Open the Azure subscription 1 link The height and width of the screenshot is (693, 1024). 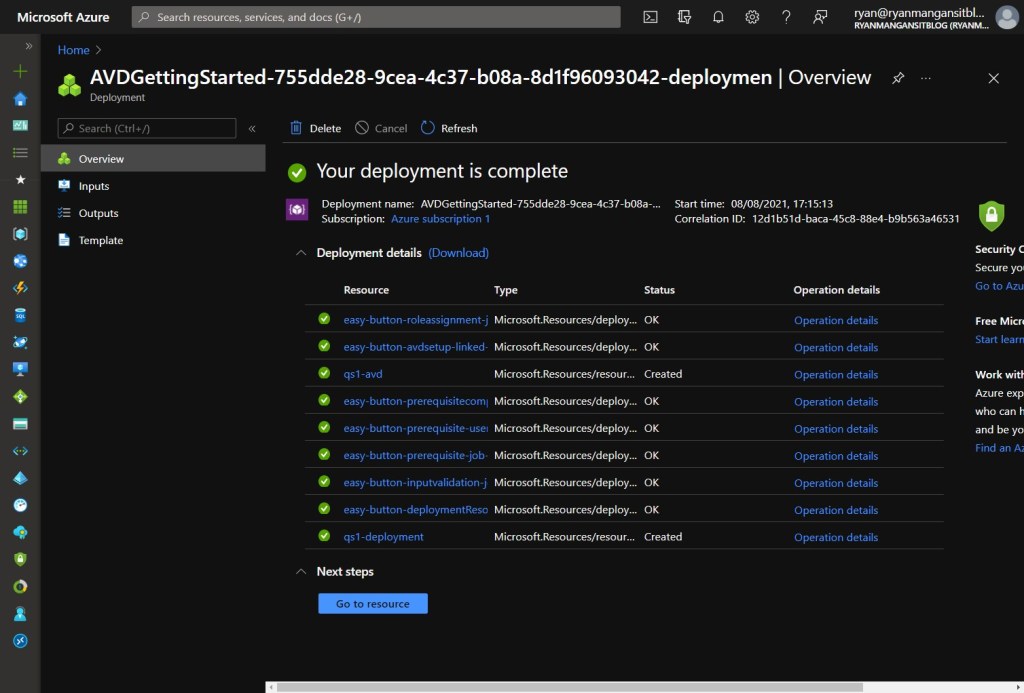(x=440, y=219)
